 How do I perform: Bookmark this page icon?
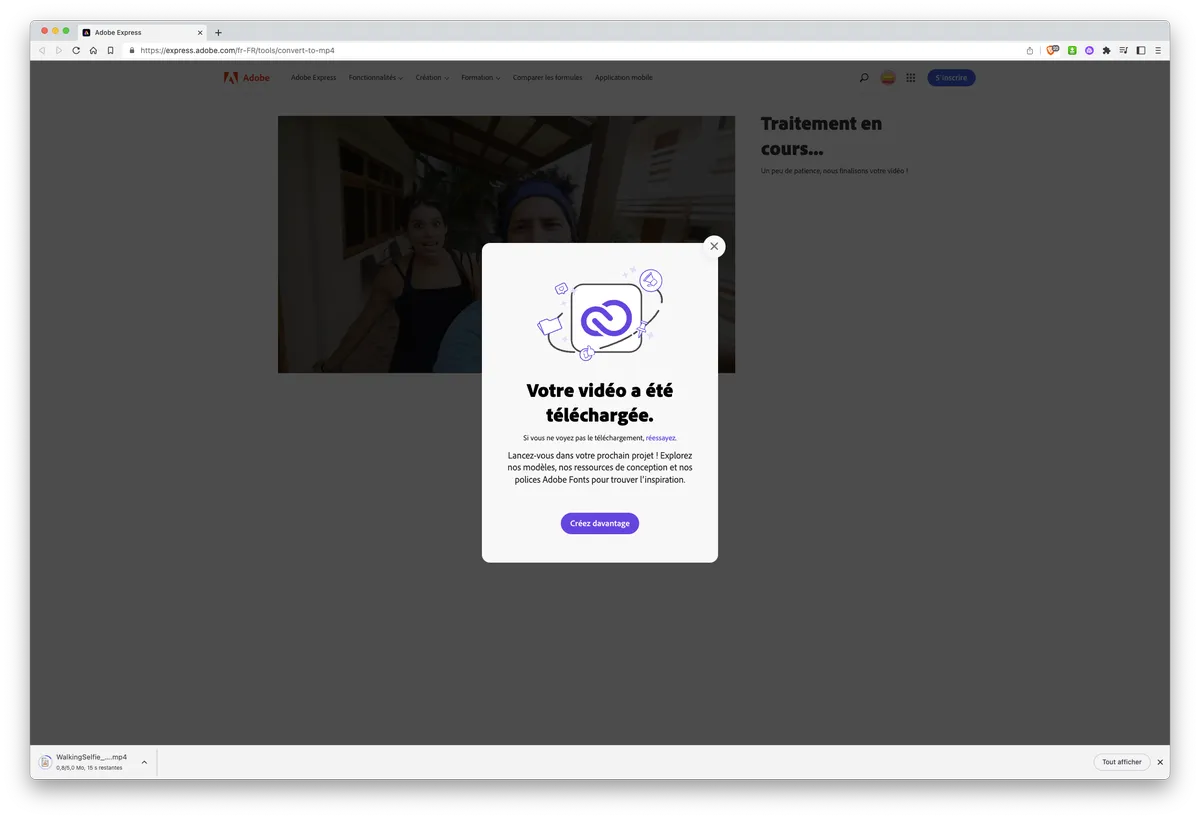point(111,50)
